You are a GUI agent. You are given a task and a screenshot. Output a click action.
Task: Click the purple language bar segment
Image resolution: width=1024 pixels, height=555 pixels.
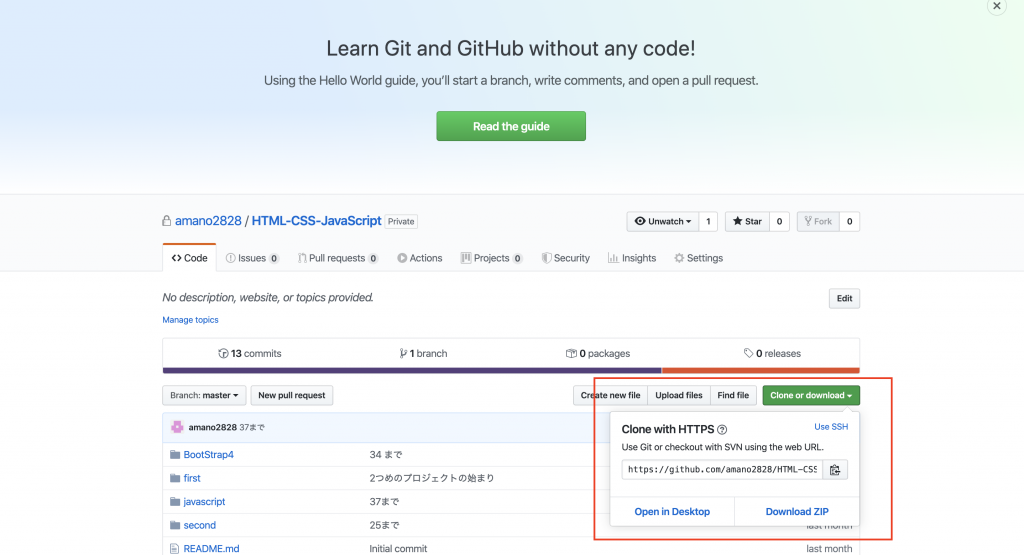coord(412,370)
